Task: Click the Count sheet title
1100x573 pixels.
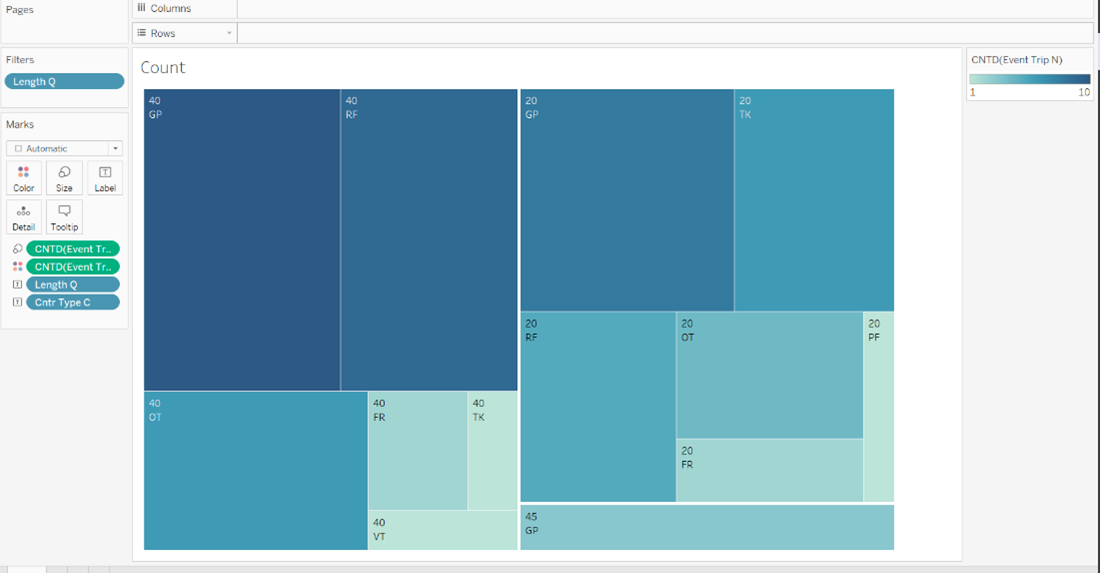Action: [163, 68]
